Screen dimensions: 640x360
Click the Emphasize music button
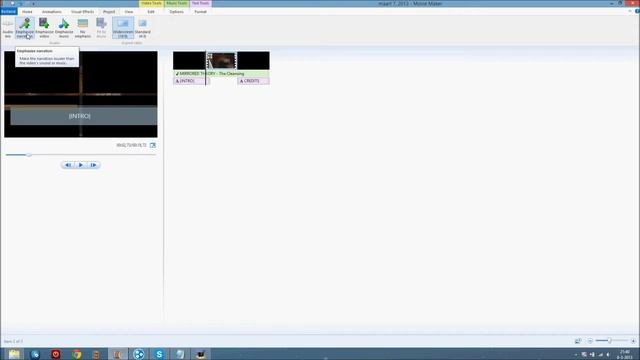[x=64, y=28]
